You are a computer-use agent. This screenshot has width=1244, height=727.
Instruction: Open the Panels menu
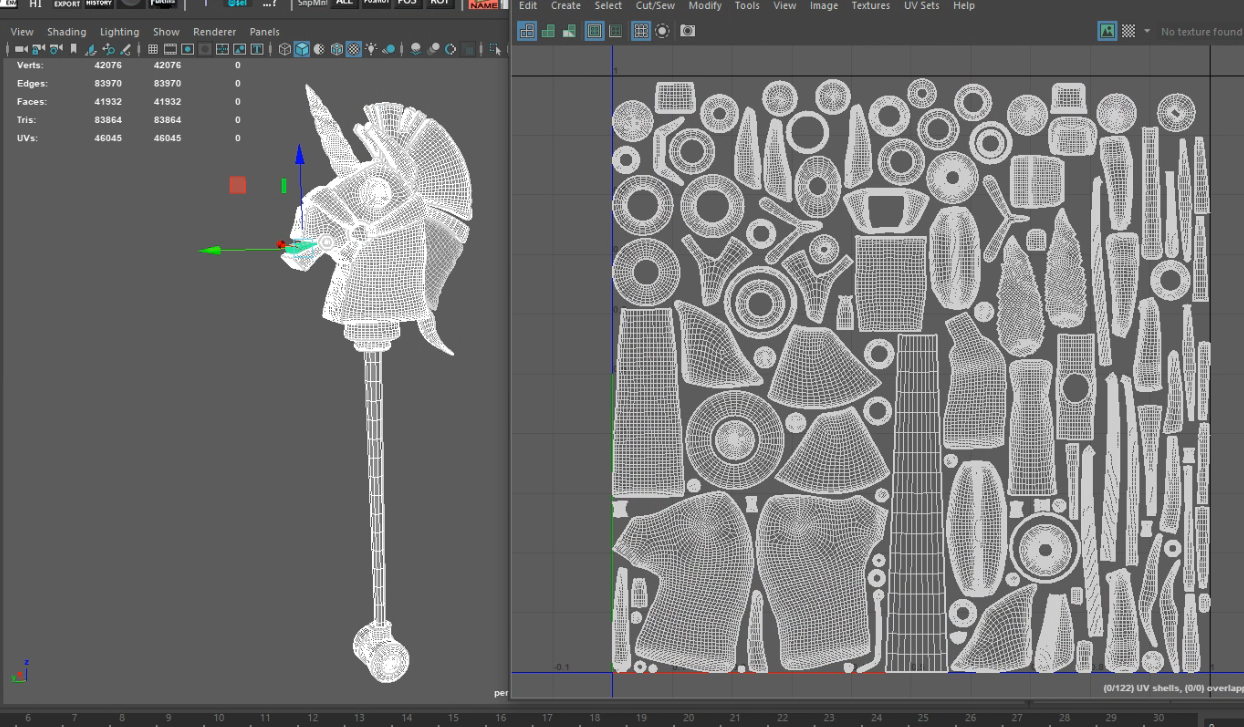pos(264,31)
